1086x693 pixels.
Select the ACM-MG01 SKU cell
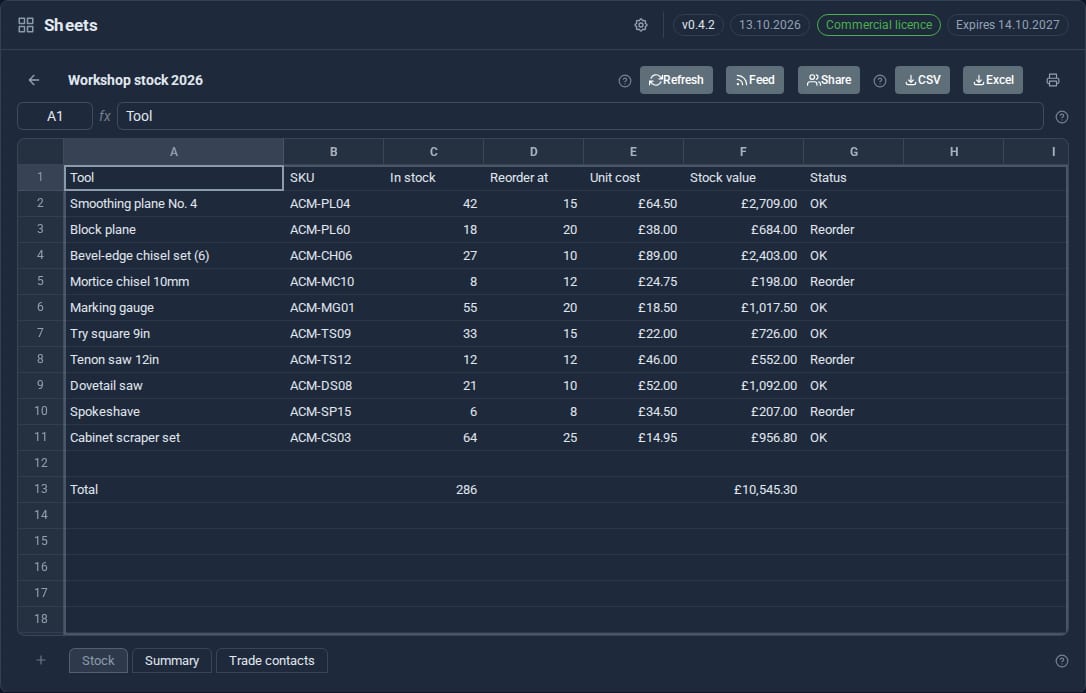coord(334,307)
